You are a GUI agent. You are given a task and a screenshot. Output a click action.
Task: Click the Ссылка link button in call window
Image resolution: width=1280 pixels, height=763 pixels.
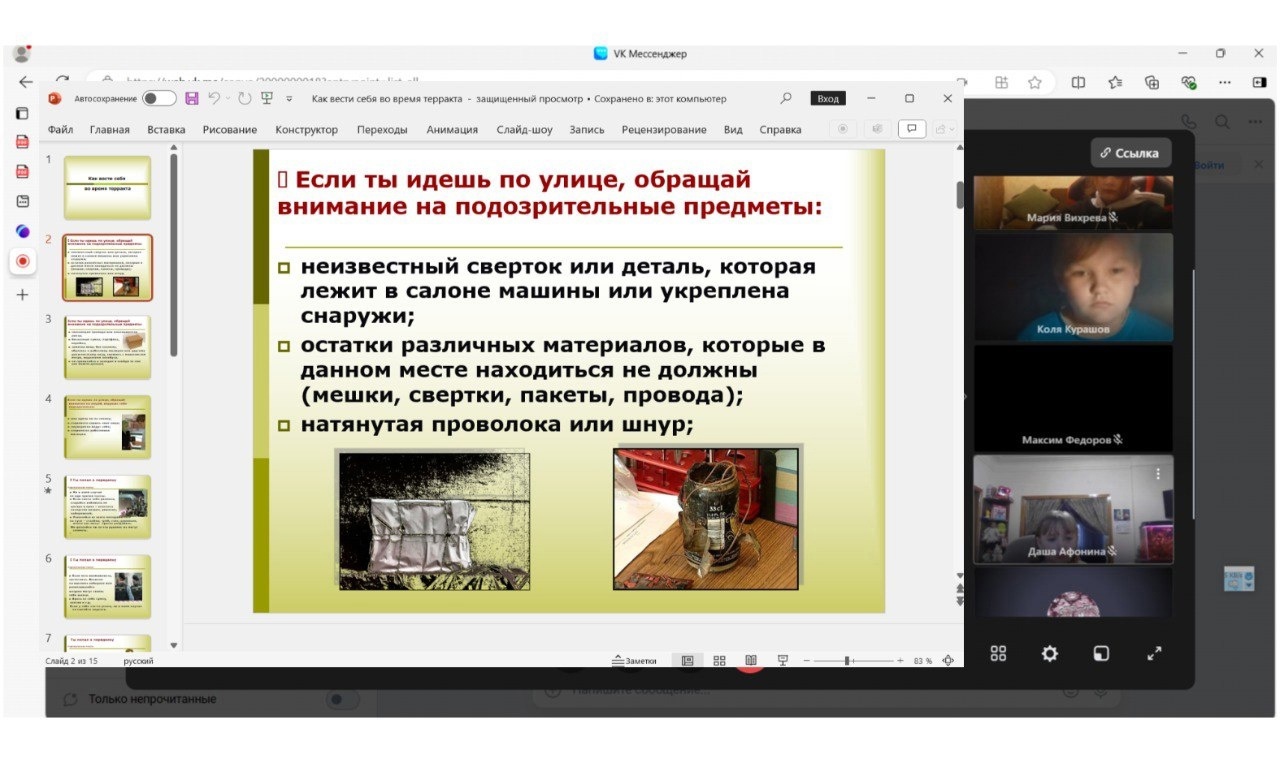tap(1130, 153)
